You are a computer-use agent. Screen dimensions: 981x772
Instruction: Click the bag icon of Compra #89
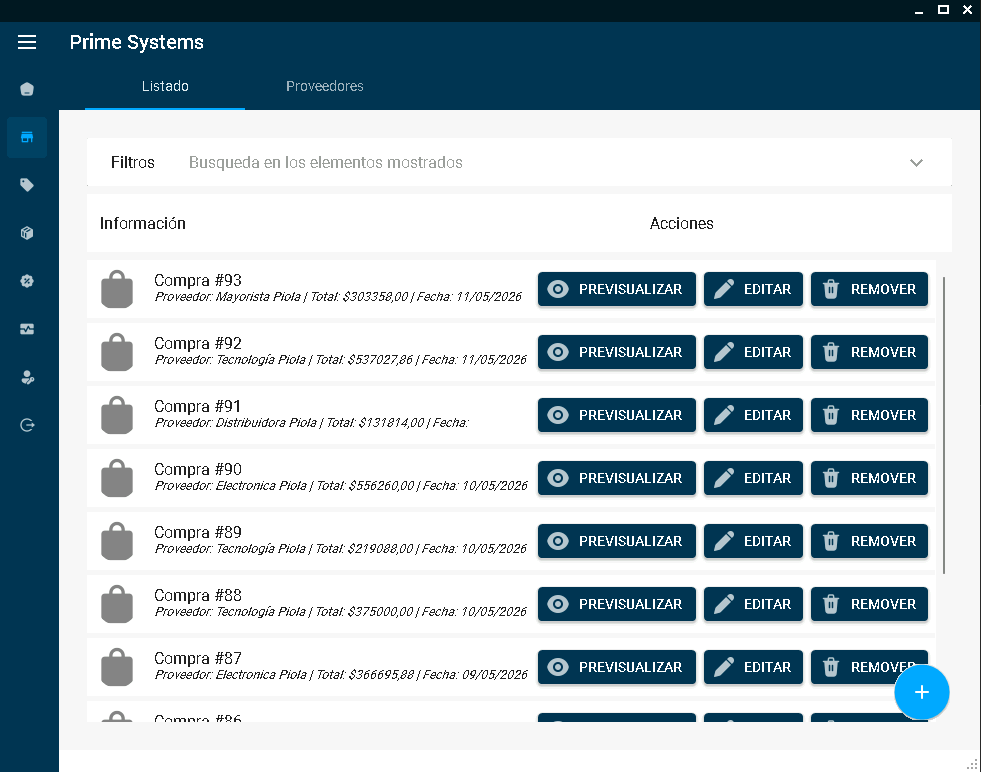tap(117, 541)
